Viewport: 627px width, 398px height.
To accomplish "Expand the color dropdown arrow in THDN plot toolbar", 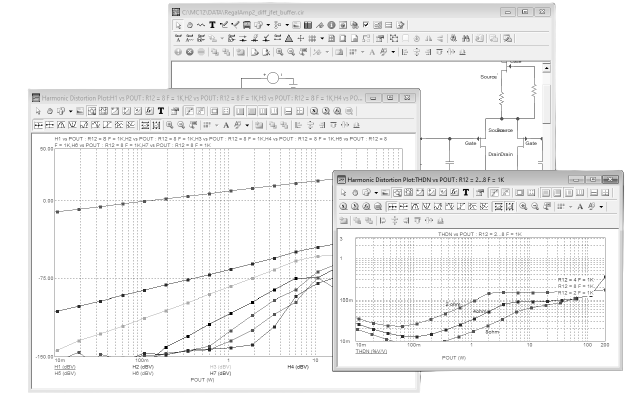I will (601, 206).
